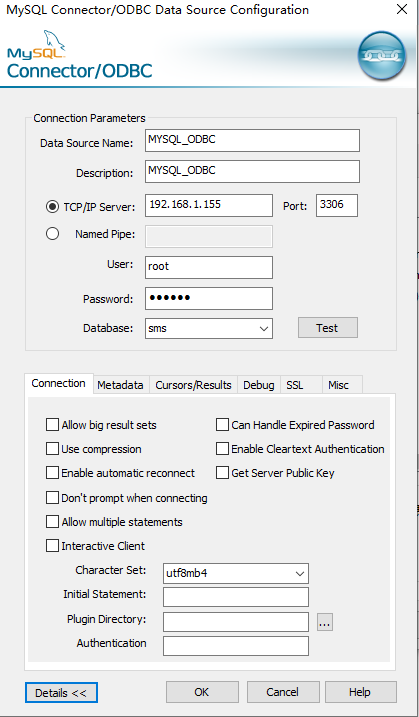Click the Test connection button
Screen dimensions: 419x717
coord(328,328)
